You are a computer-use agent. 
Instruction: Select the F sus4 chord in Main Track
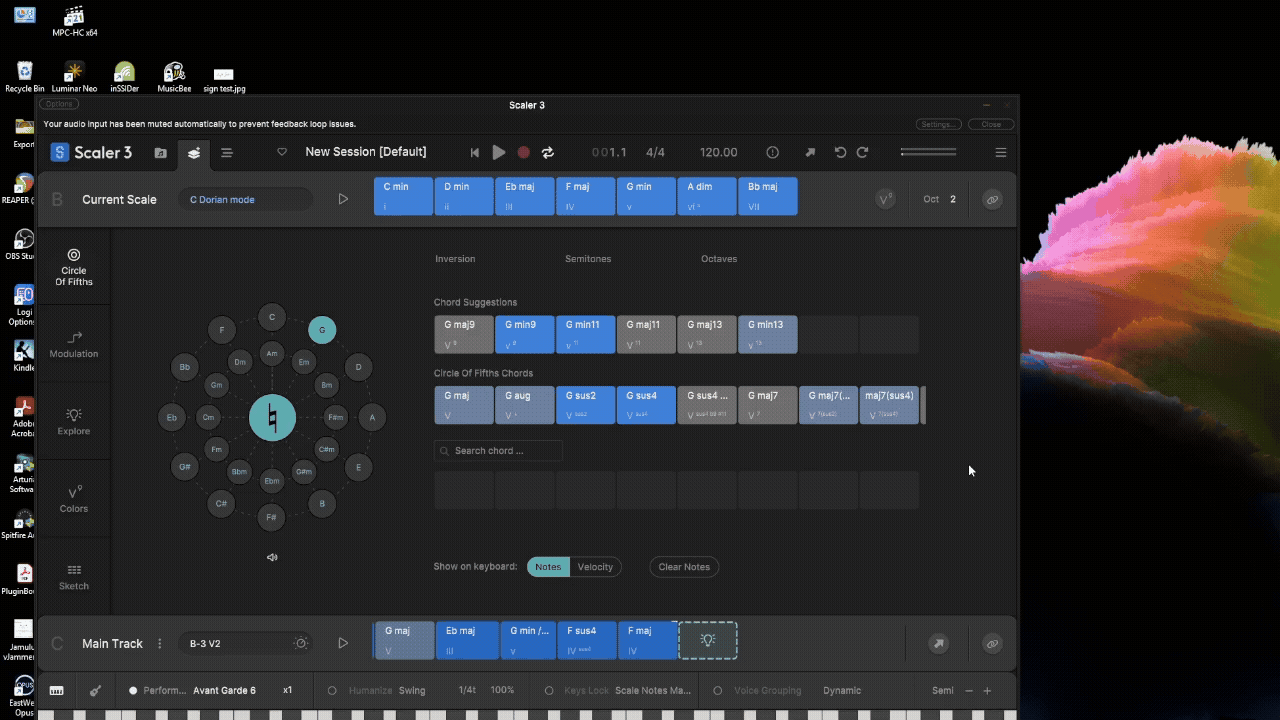click(x=587, y=640)
